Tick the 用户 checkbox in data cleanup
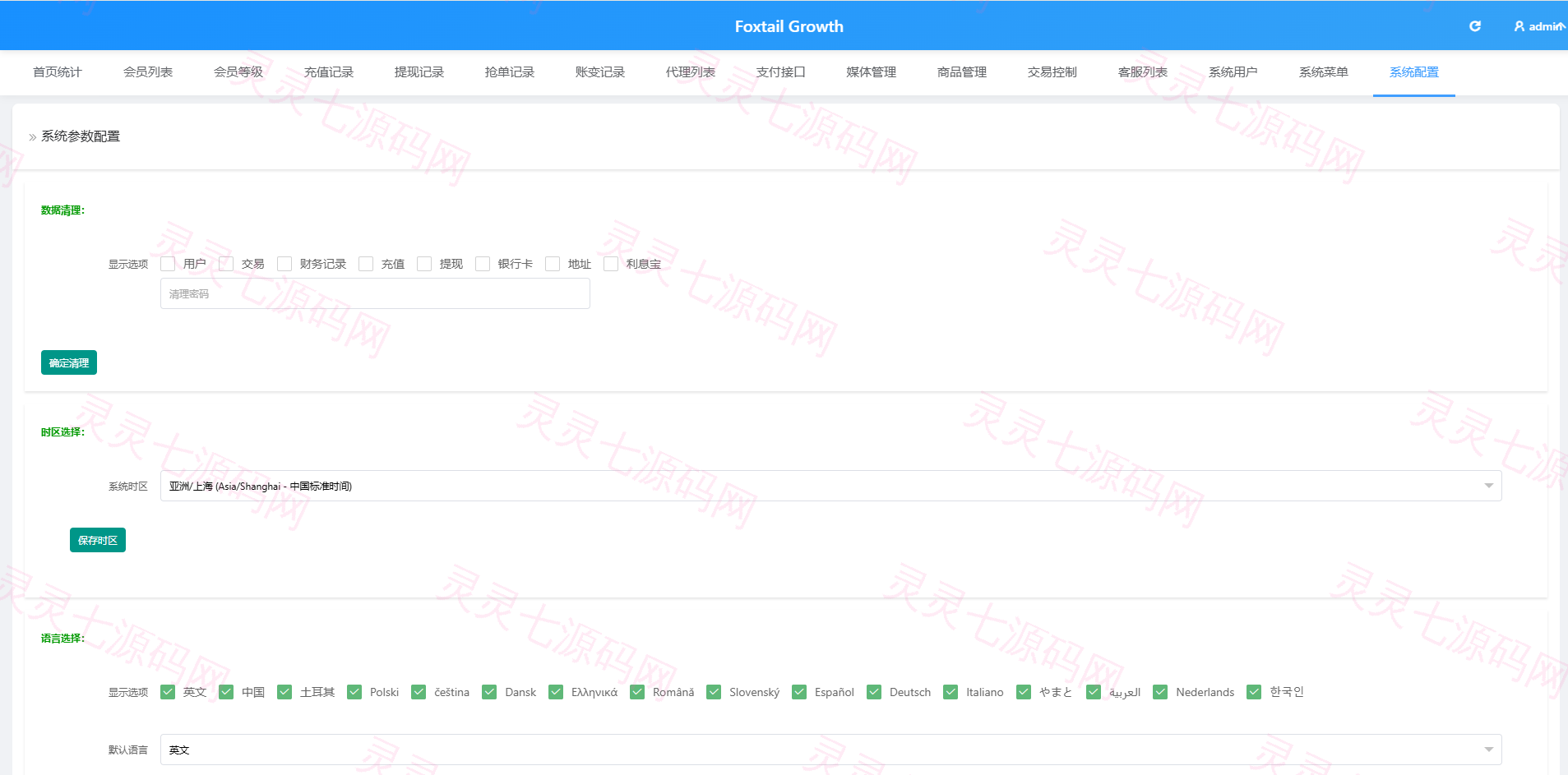 click(168, 264)
